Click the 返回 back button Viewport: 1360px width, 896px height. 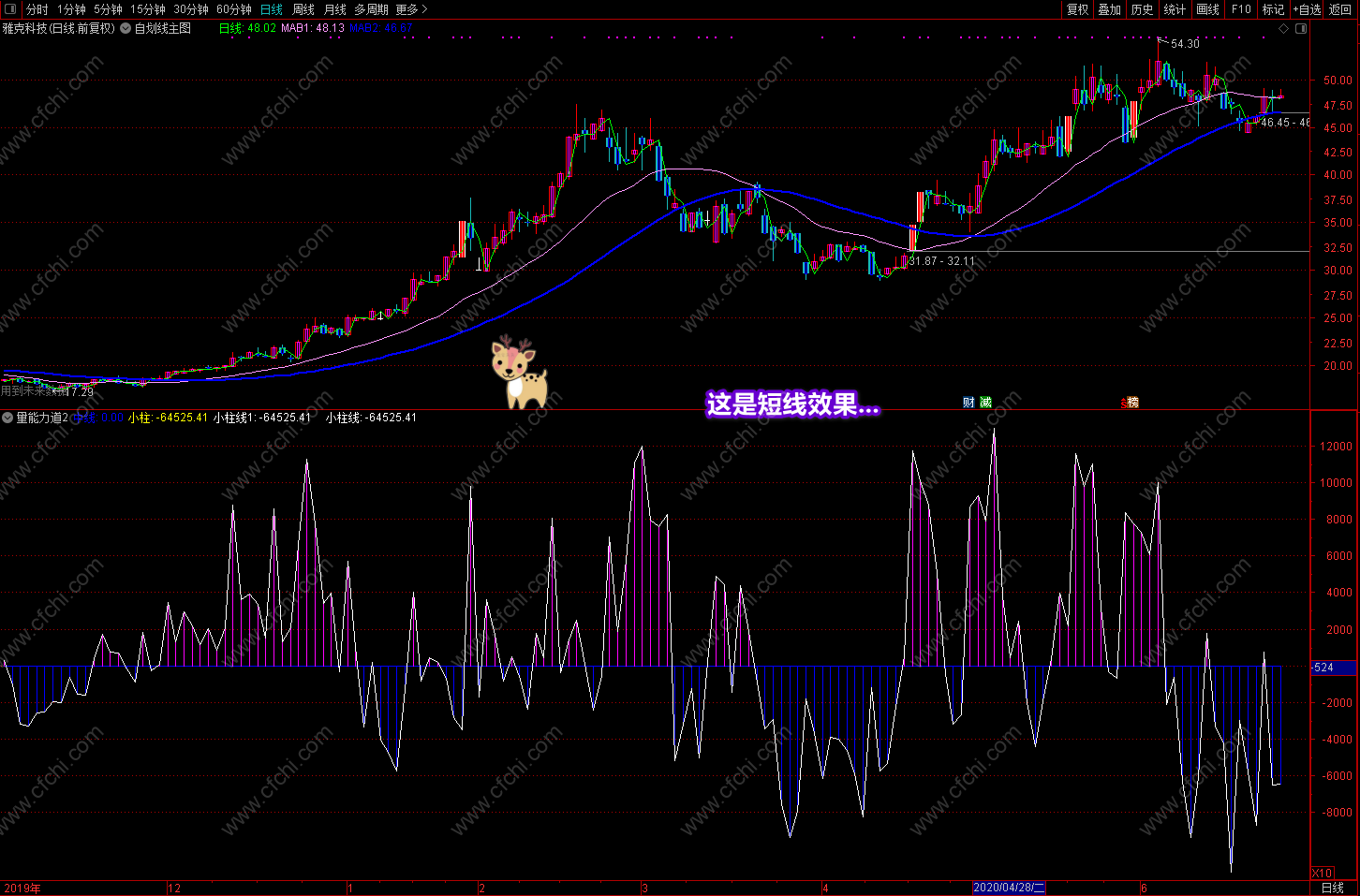pos(1340,9)
